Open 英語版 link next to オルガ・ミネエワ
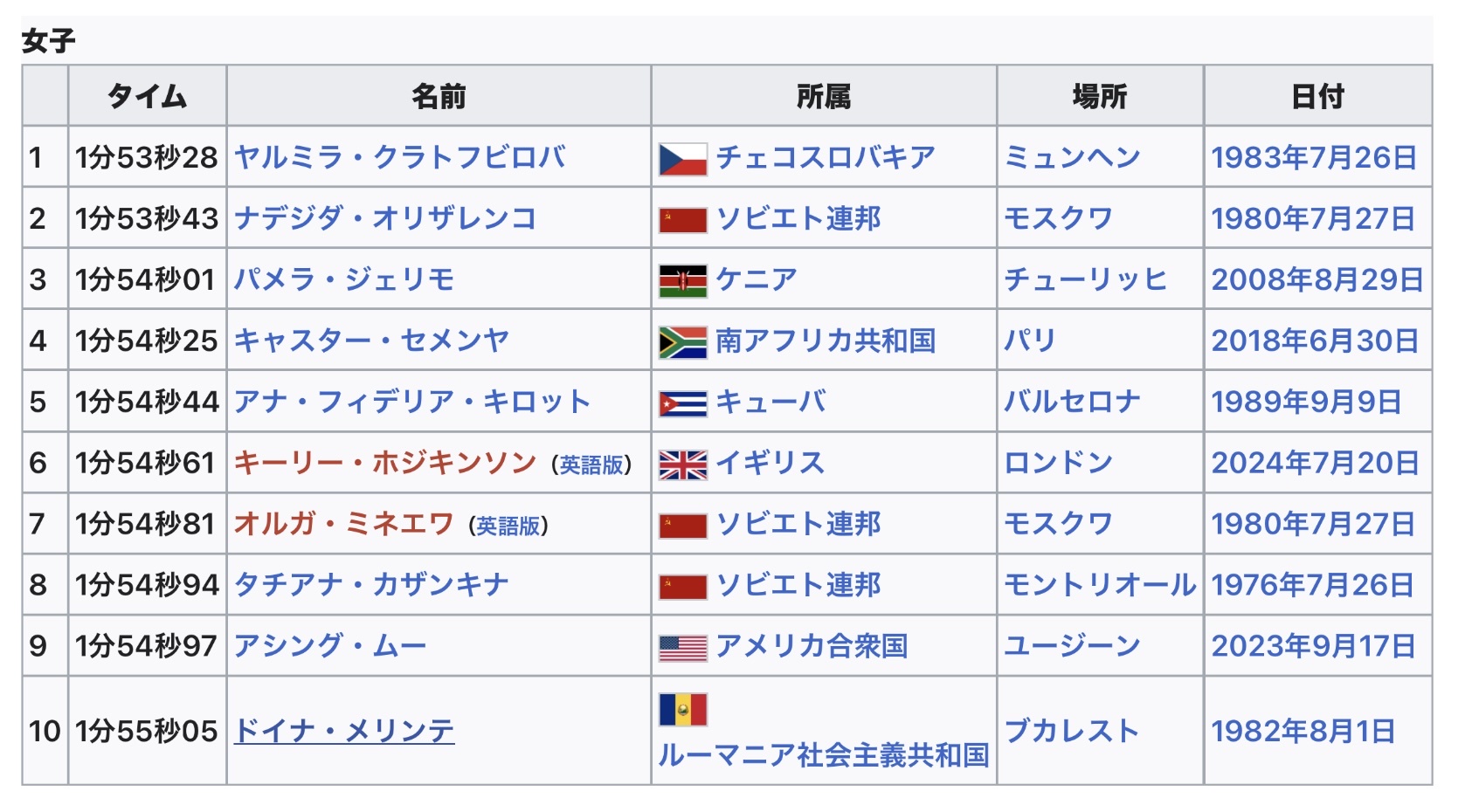Screen dimensions: 1465x812 tap(508, 526)
